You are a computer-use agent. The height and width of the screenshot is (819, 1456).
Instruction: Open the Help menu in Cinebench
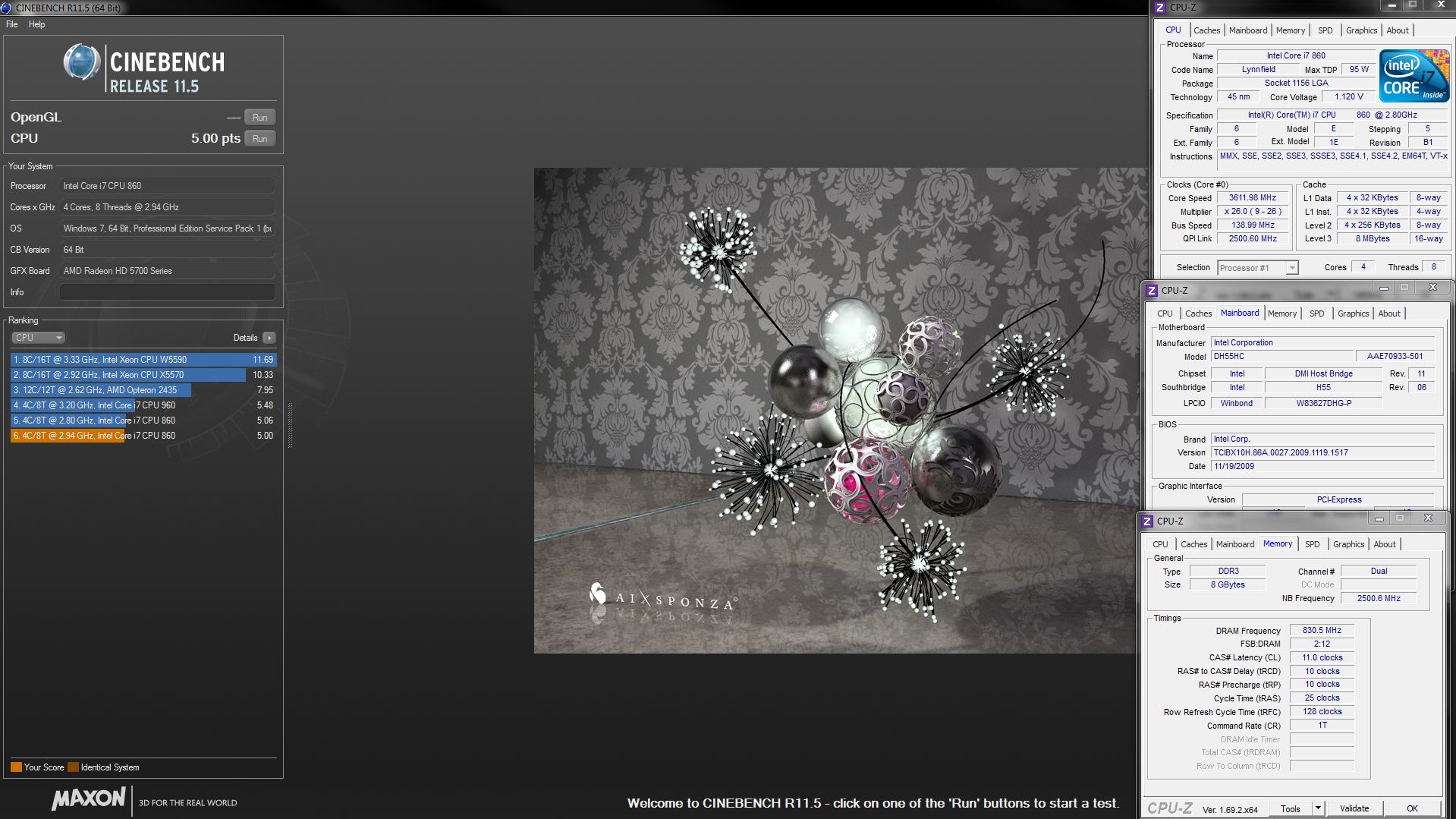coord(36,24)
